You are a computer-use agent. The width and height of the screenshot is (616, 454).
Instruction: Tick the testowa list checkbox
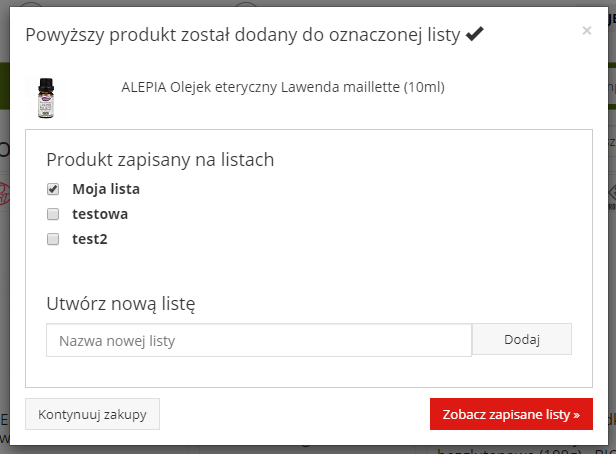tap(53, 214)
